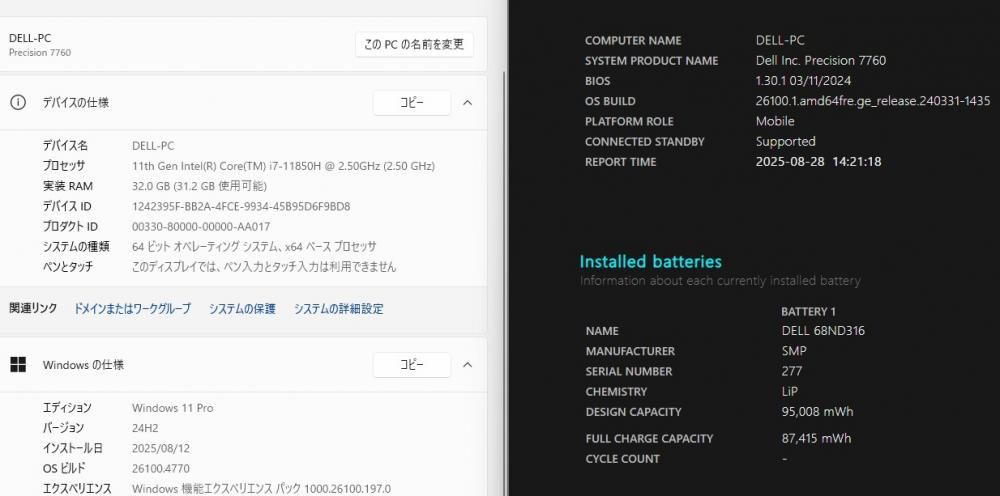Open the system protection link
The width and height of the screenshot is (1000, 496).
pos(242,309)
